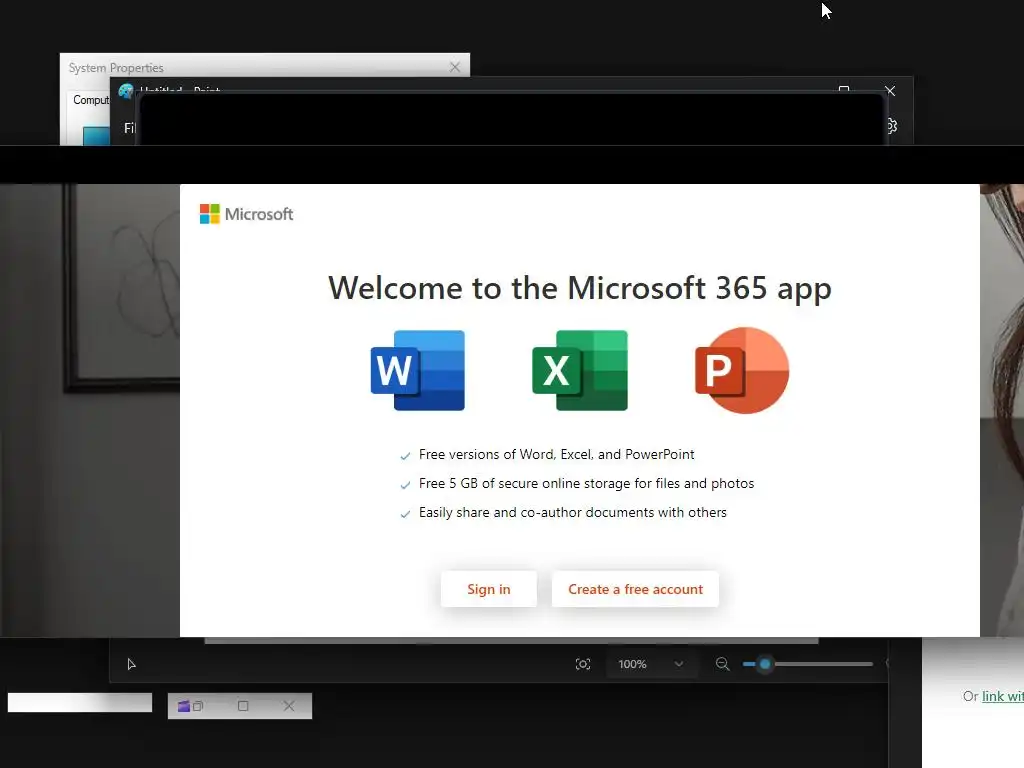1024x768 pixels.
Task: Click the restore icon in the small bottom window
Action: pyautogui.click(x=198, y=706)
